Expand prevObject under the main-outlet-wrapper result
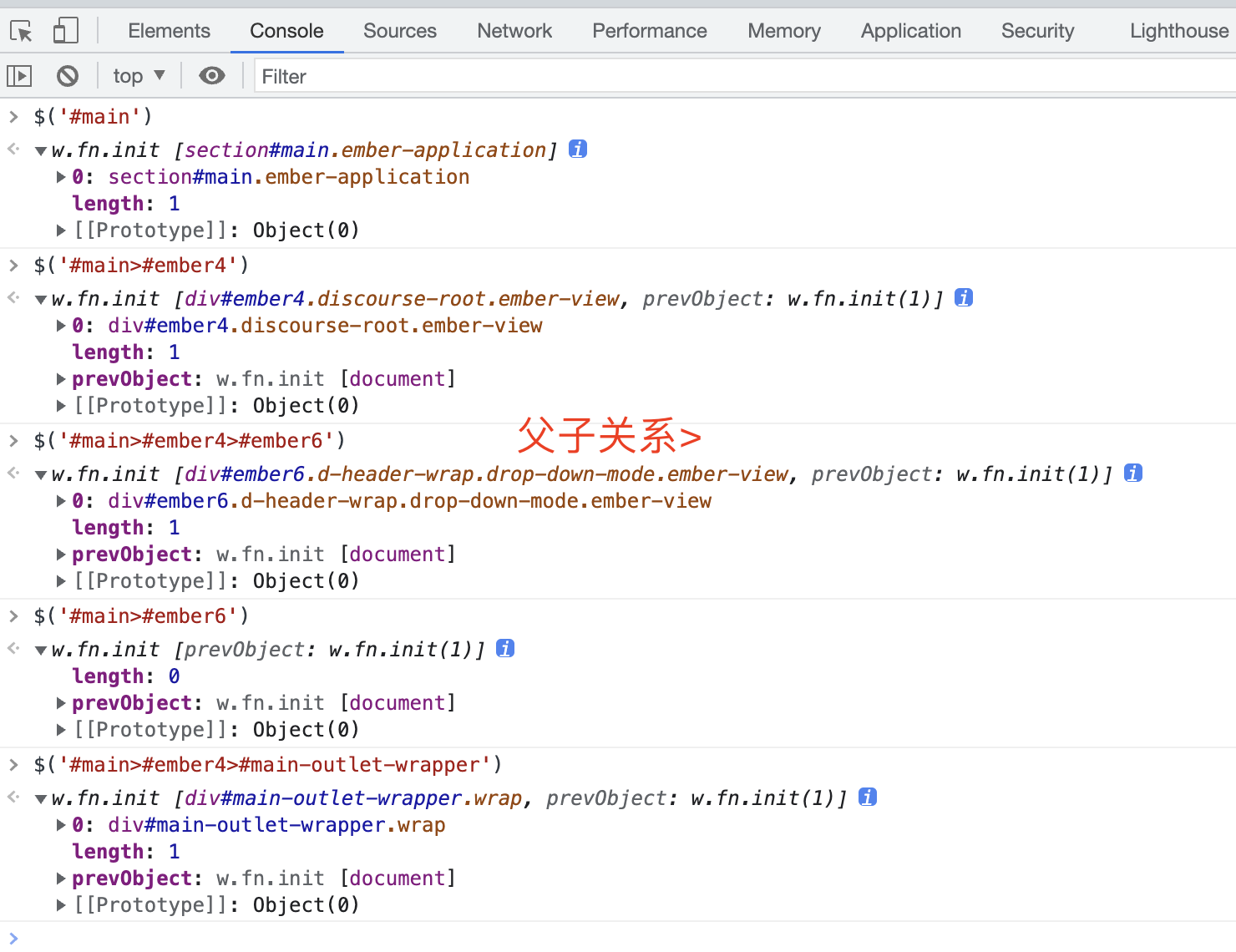 [x=61, y=879]
